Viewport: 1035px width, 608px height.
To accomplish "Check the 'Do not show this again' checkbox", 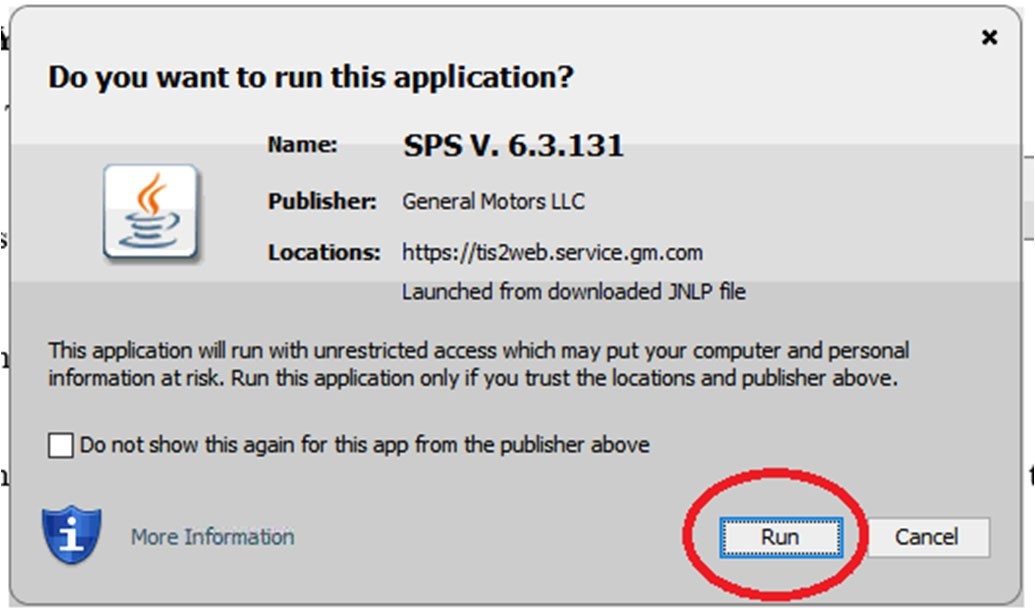I will (x=61, y=445).
